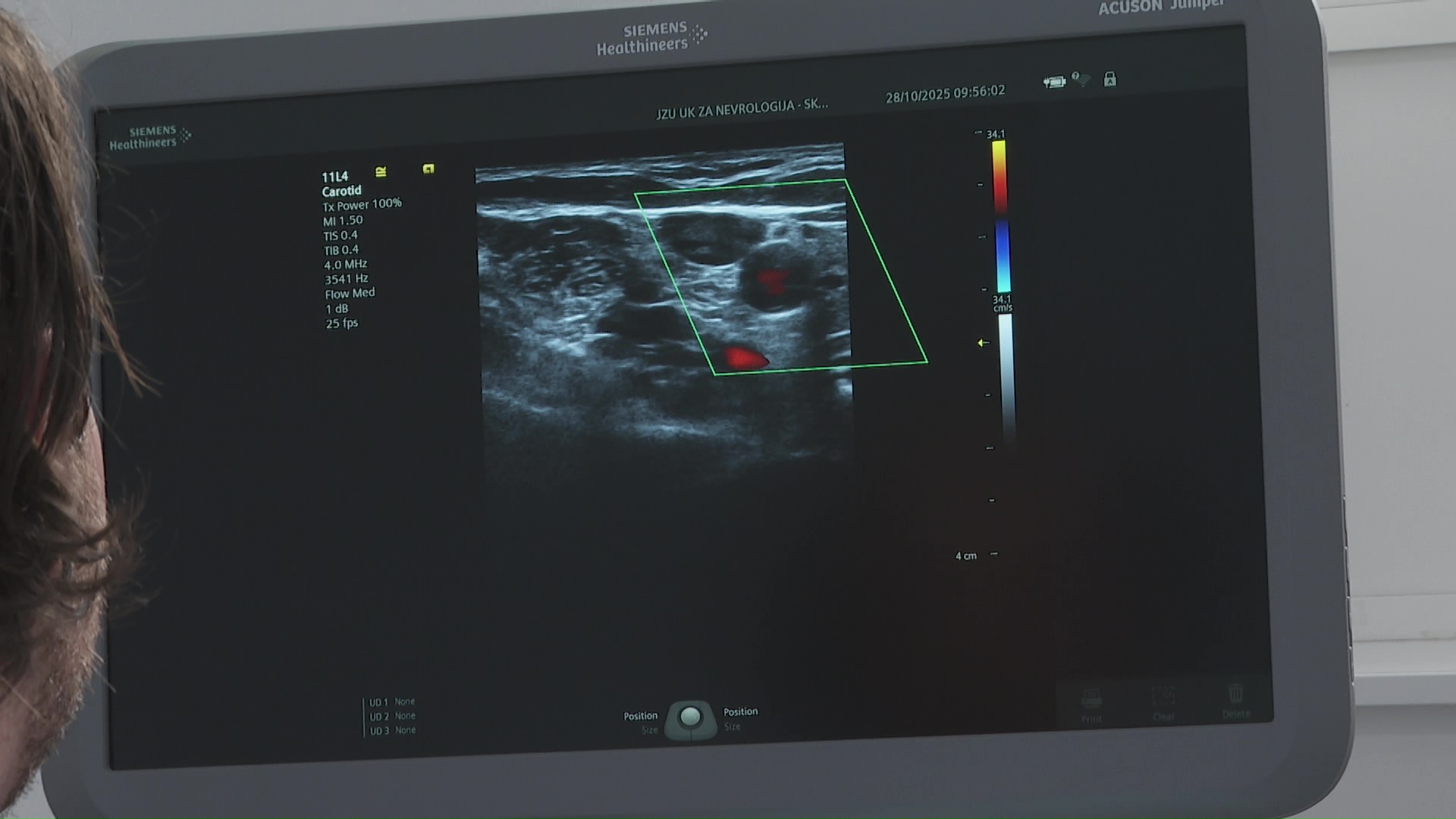Click the color Doppler velocity scale bar

click(1001, 216)
